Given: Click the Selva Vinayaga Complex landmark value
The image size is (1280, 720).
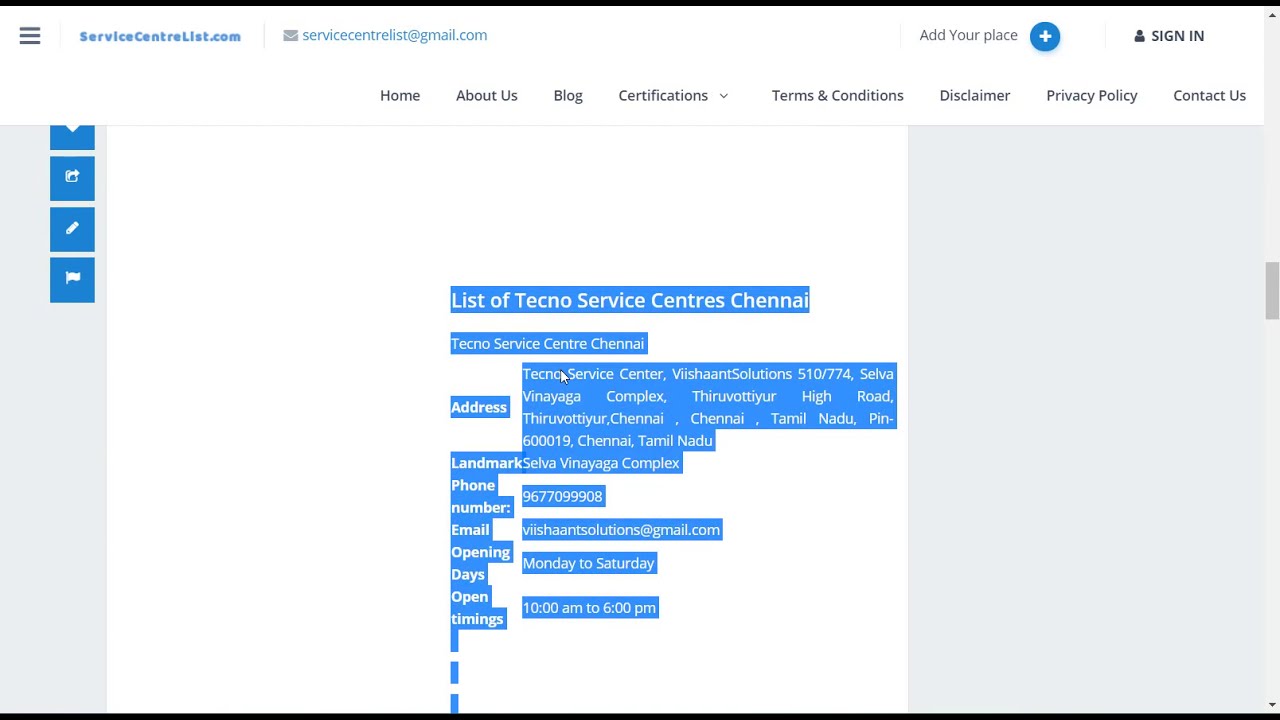Looking at the screenshot, I should 601,463.
